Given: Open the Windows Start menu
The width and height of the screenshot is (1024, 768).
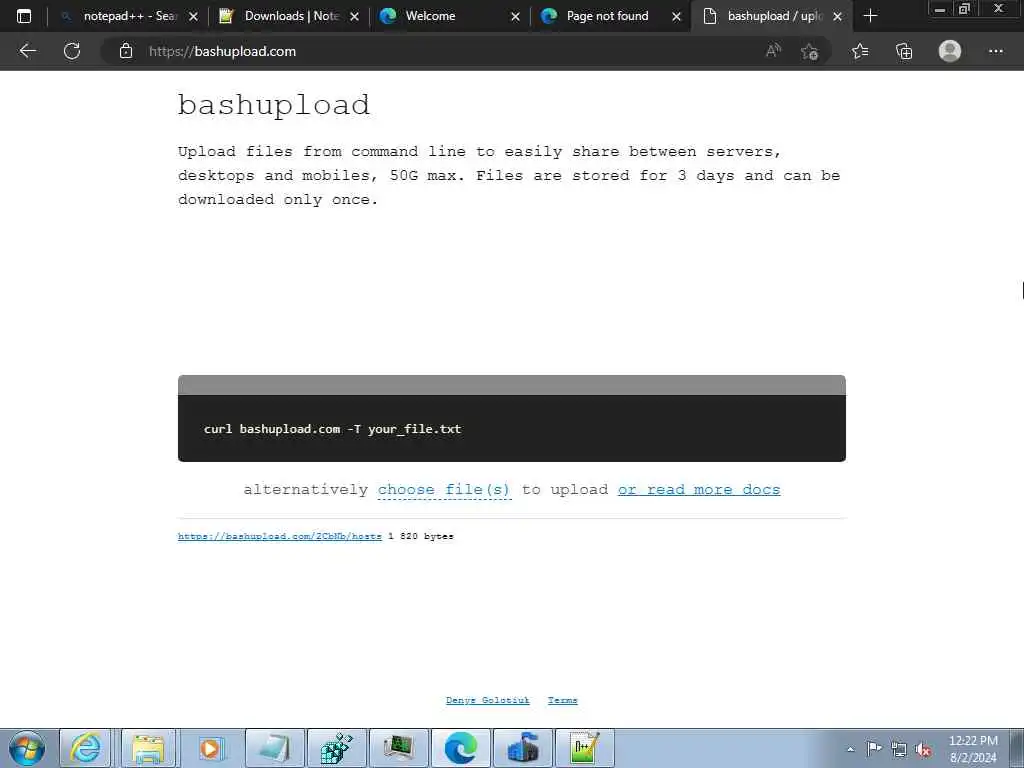Looking at the screenshot, I should (x=27, y=748).
